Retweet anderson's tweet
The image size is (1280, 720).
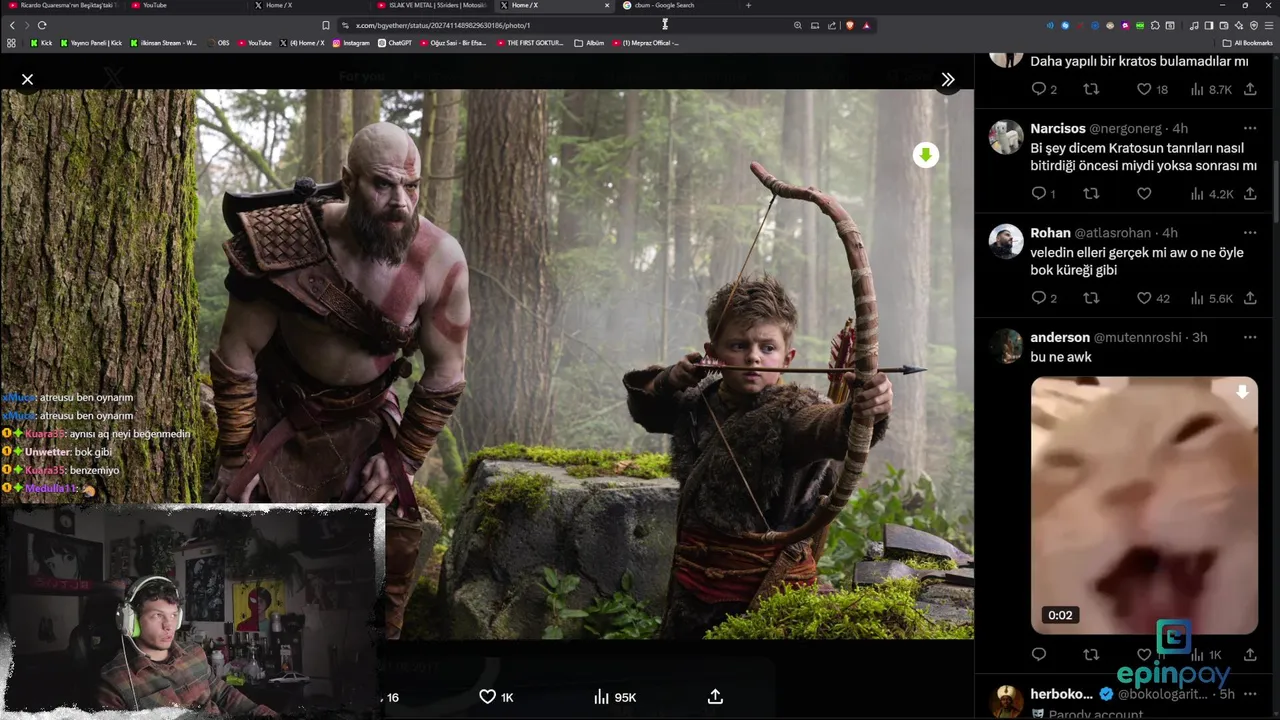point(1091,654)
